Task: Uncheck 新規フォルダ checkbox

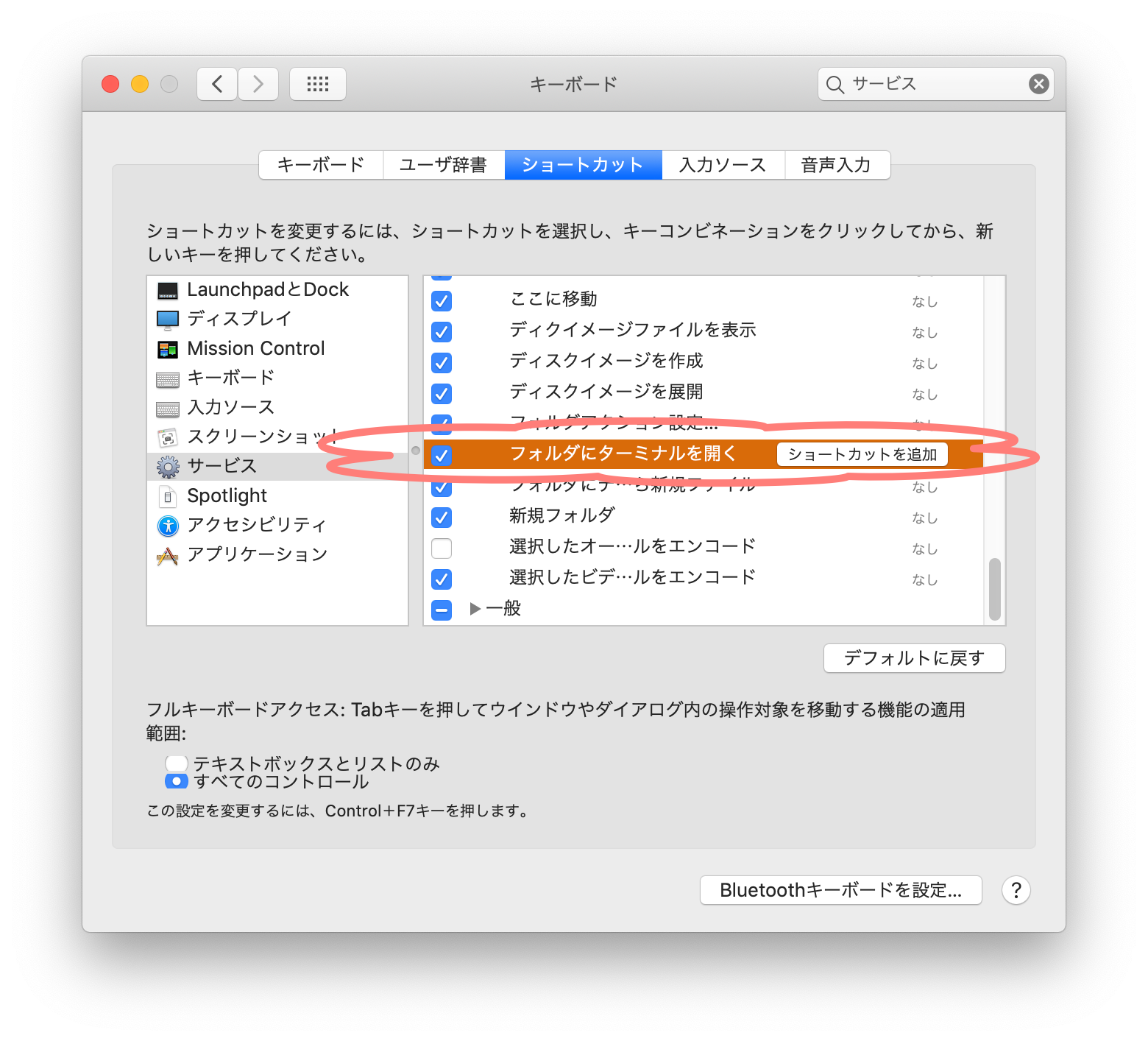Action: click(x=442, y=518)
